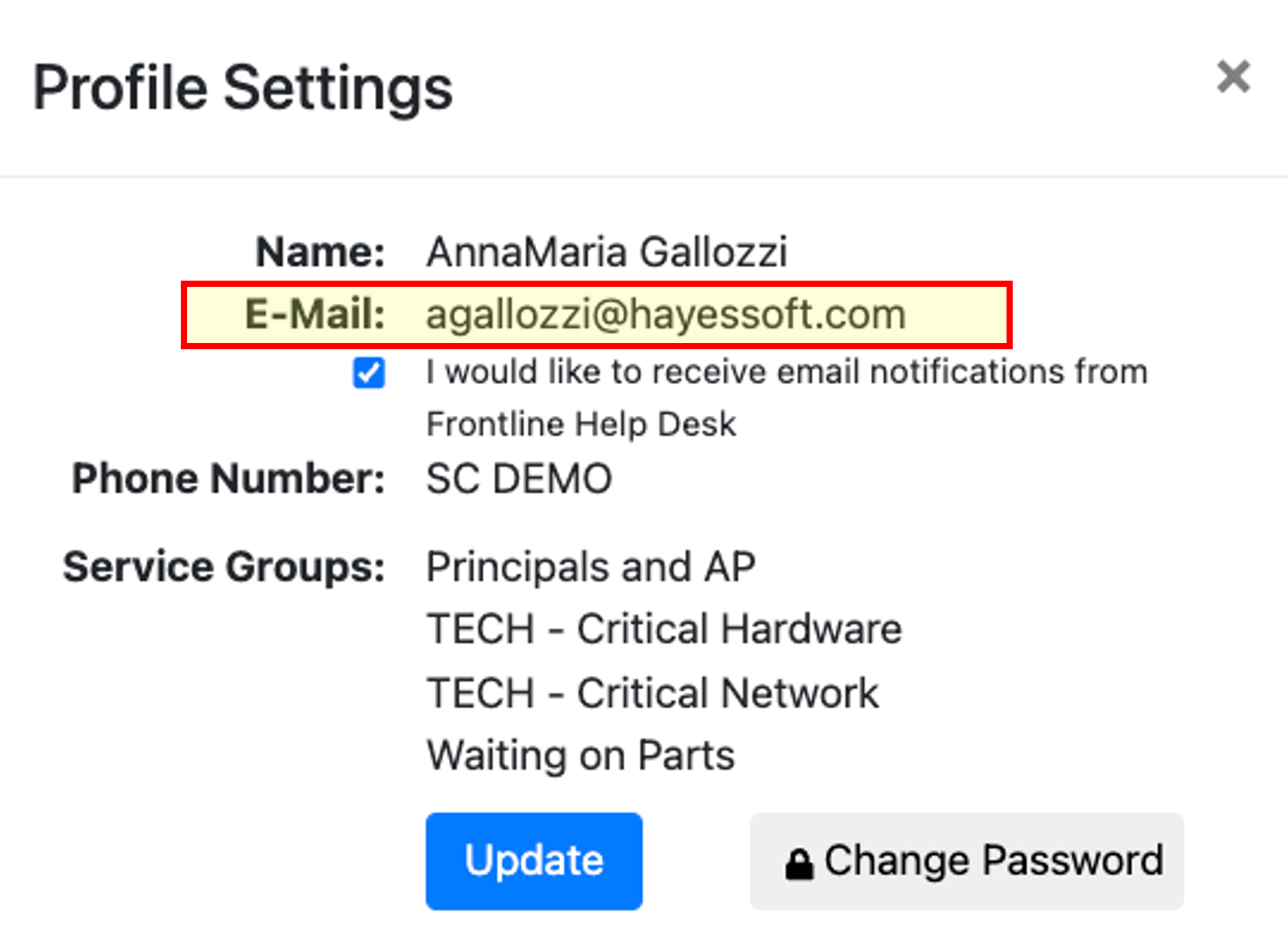Screen dimensions: 1288x948
Task: Select TECH - Critical Network group
Action: pos(652,693)
